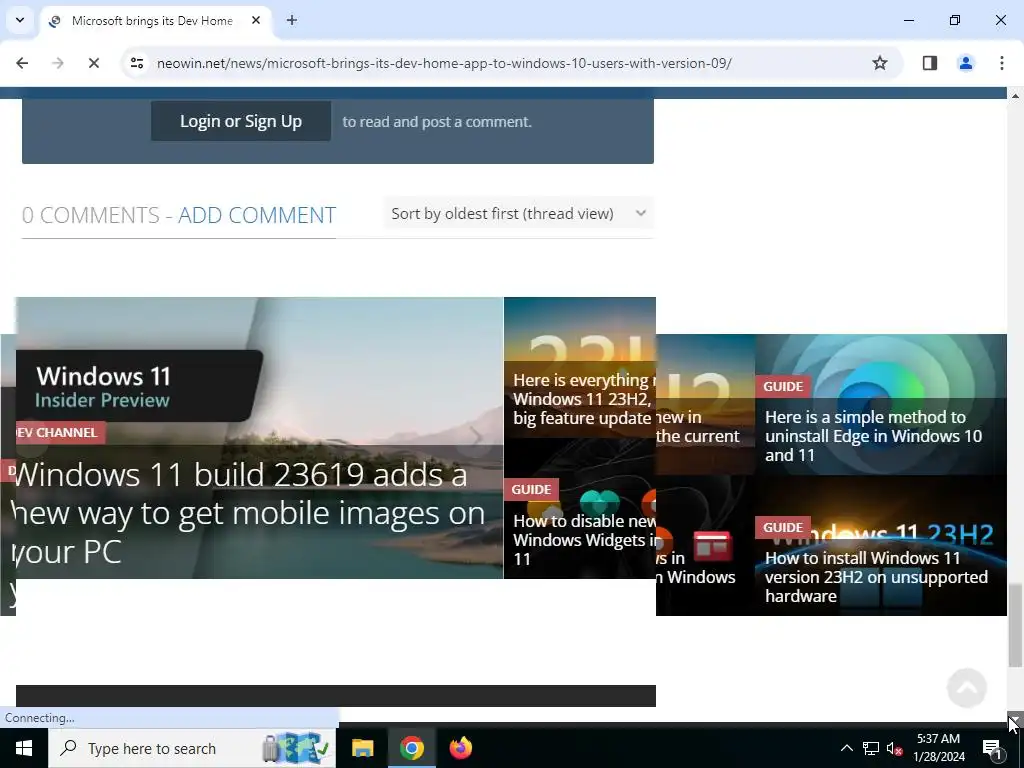Click taskbar search box
Screen dimensions: 1024x768
coord(192,748)
